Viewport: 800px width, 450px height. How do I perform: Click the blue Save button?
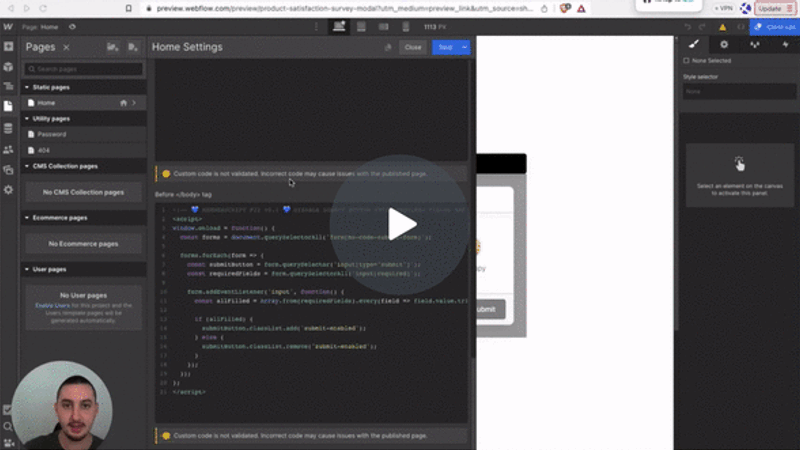445,47
